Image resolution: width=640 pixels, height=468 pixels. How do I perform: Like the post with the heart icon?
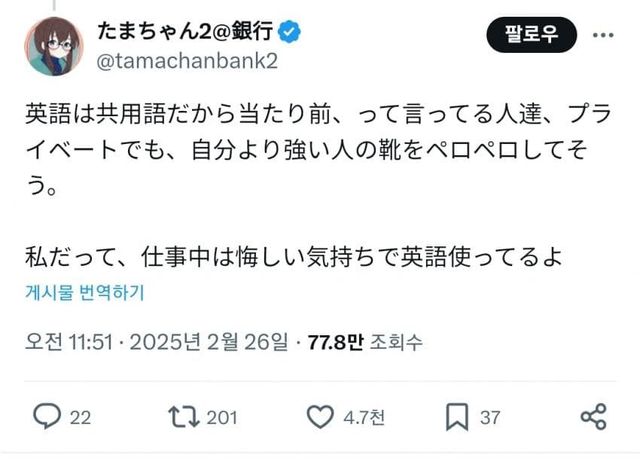[319, 415]
